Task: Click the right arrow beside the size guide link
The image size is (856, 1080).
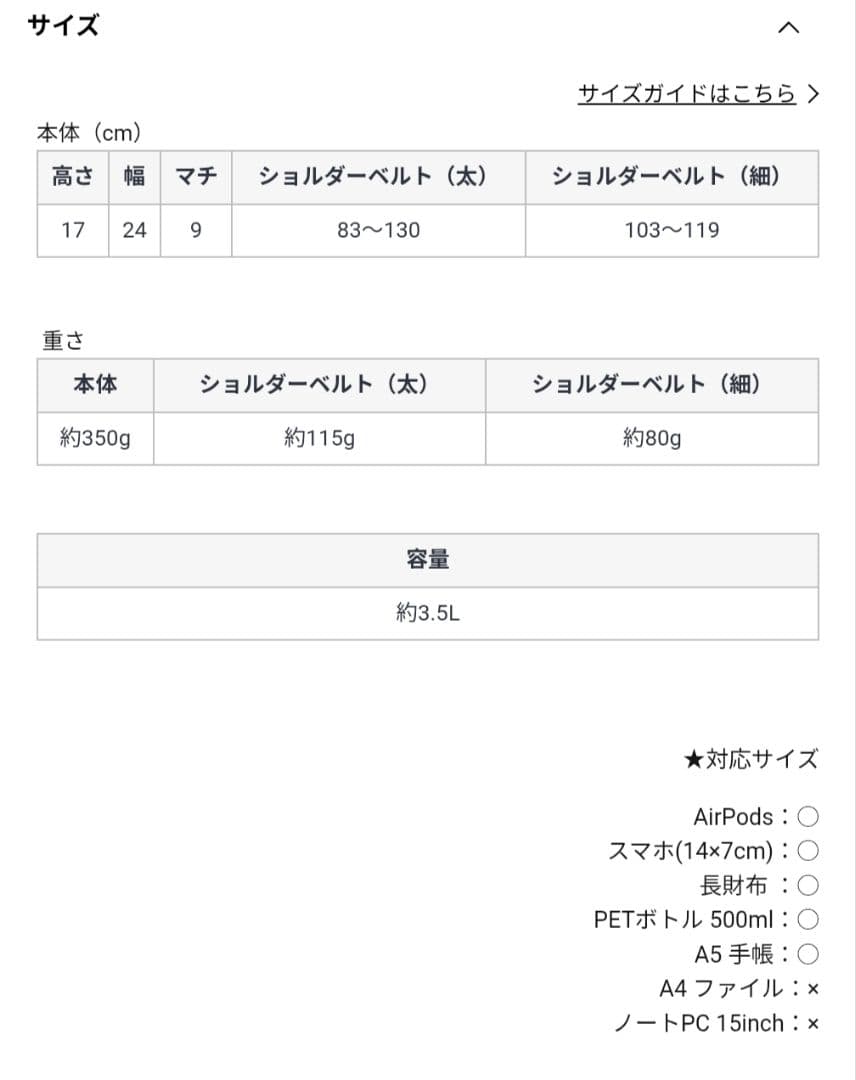Action: pyautogui.click(x=813, y=94)
